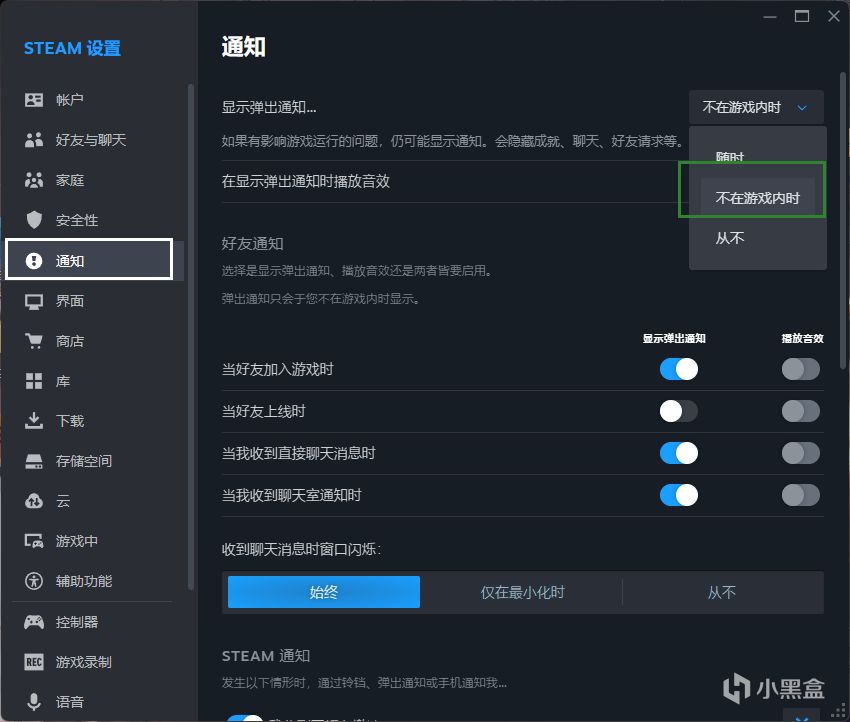This screenshot has height=722, width=850.
Task: Maximize the Steam settings window
Action: point(802,16)
